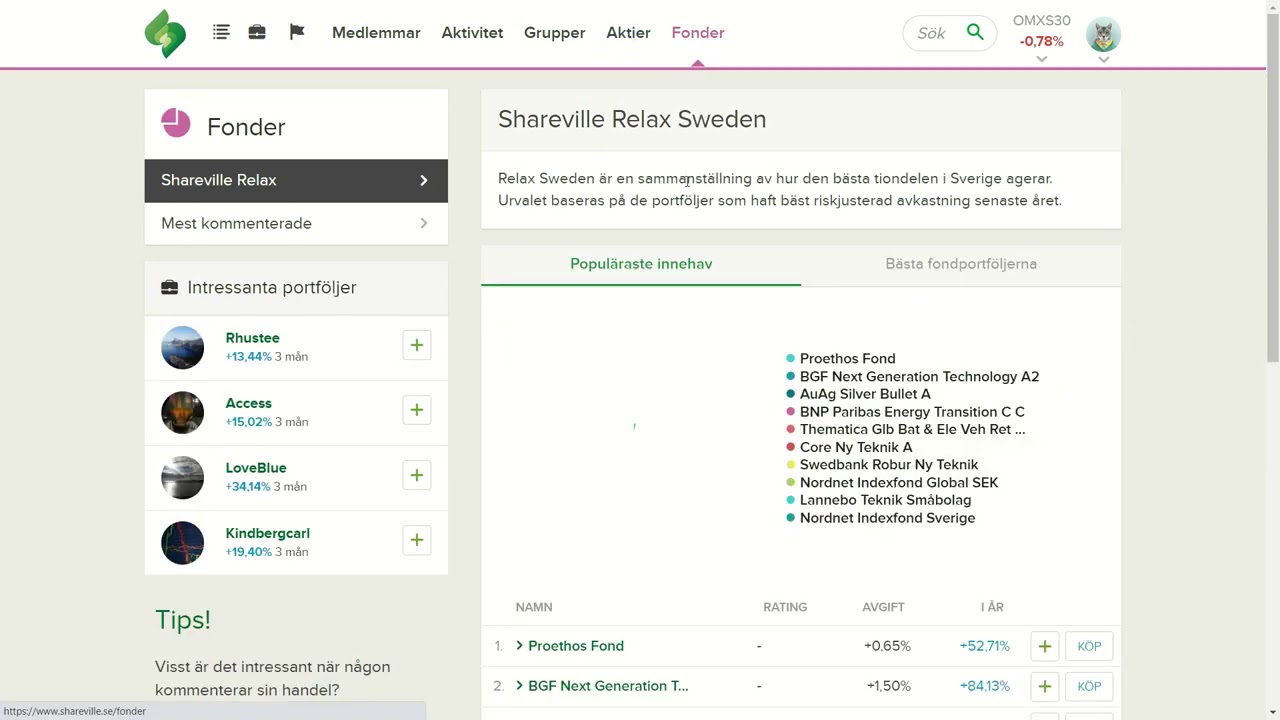The height and width of the screenshot is (720, 1280).
Task: Add BGF Next Generation T... with plus
Action: [x=1044, y=686]
